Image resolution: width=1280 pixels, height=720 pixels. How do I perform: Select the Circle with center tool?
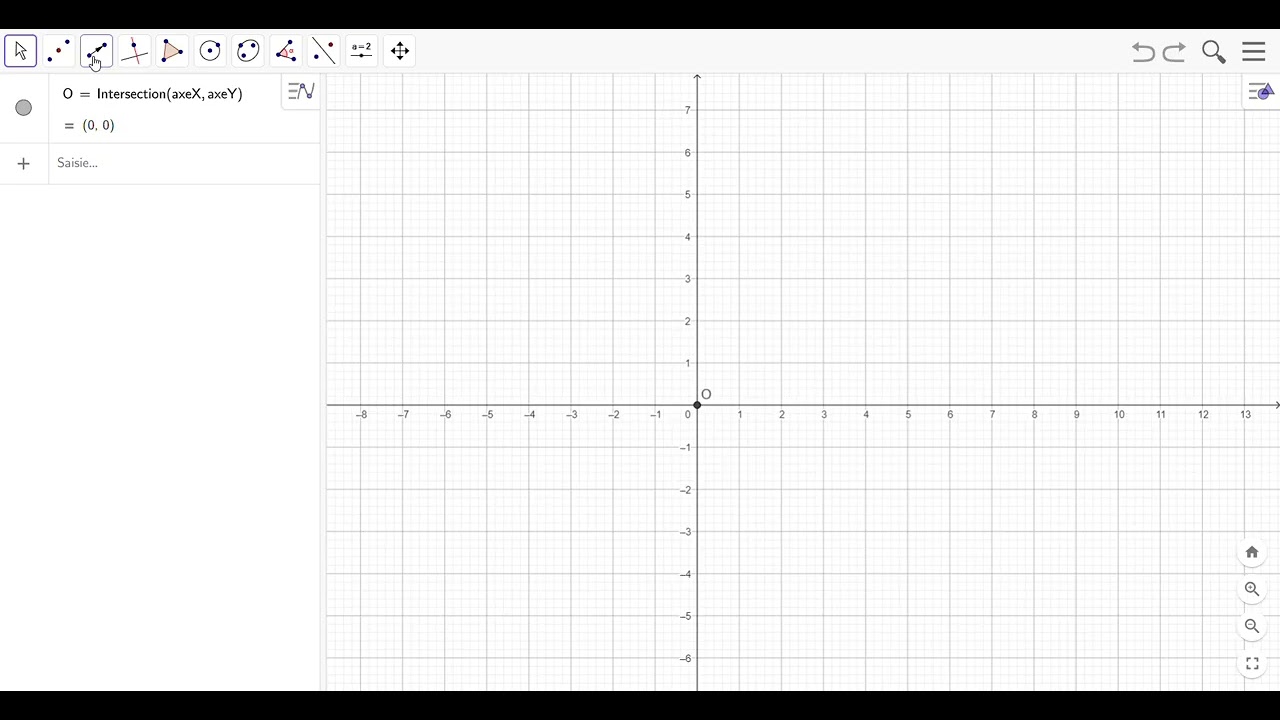click(x=210, y=51)
